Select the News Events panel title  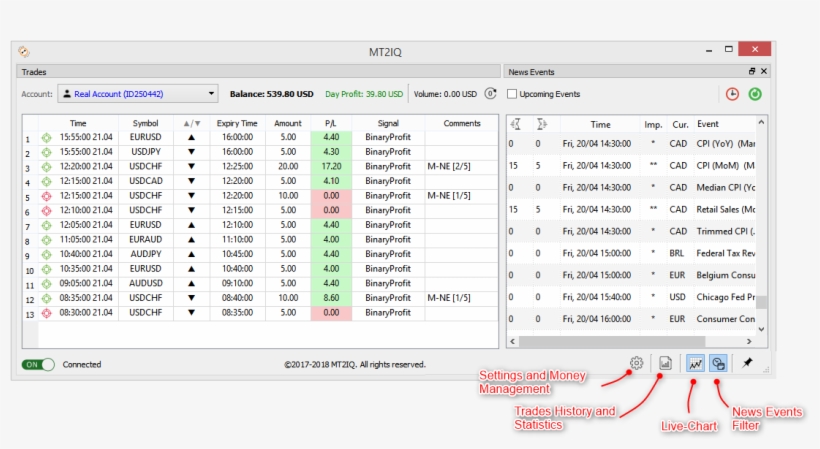click(x=531, y=72)
